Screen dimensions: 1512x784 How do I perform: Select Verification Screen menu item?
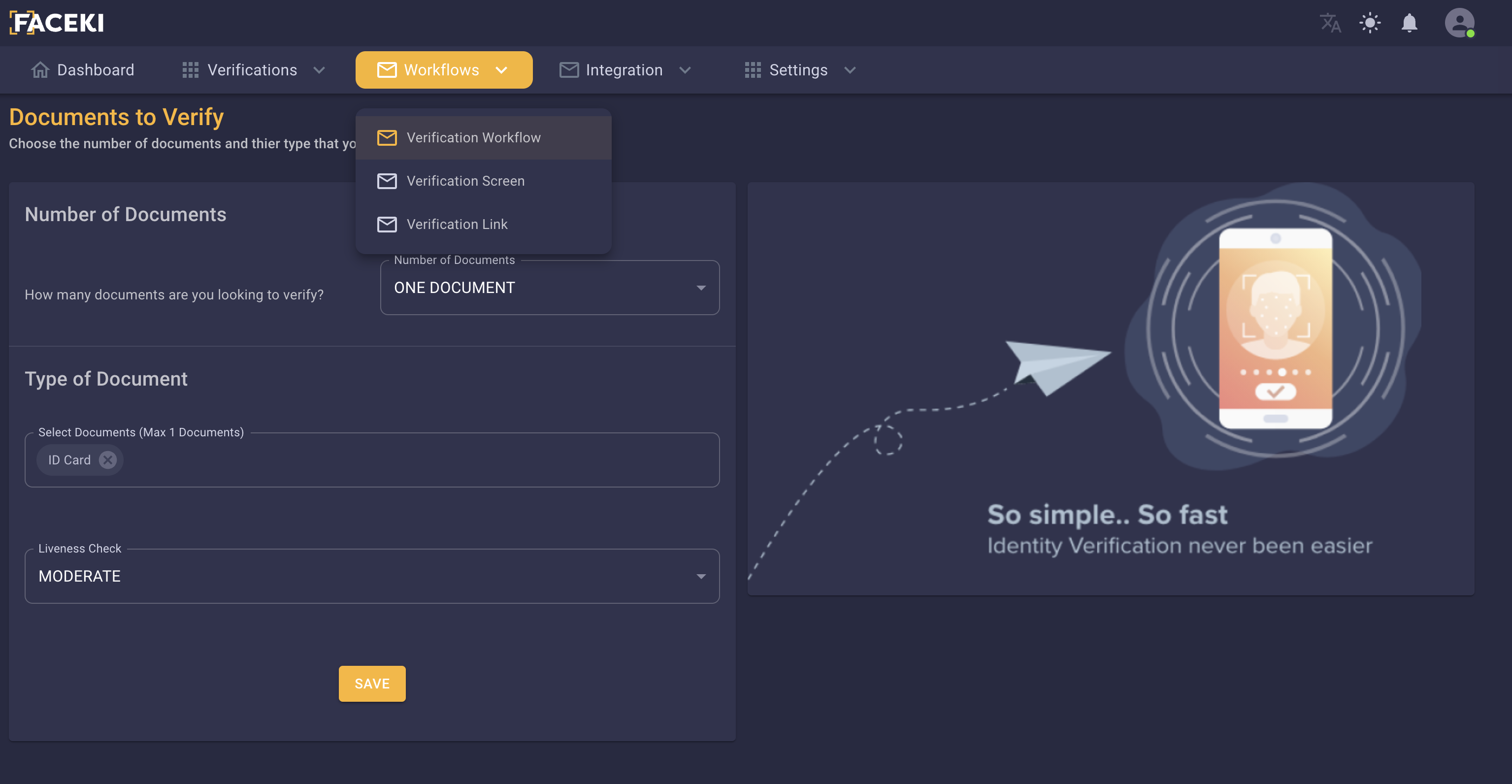465,181
